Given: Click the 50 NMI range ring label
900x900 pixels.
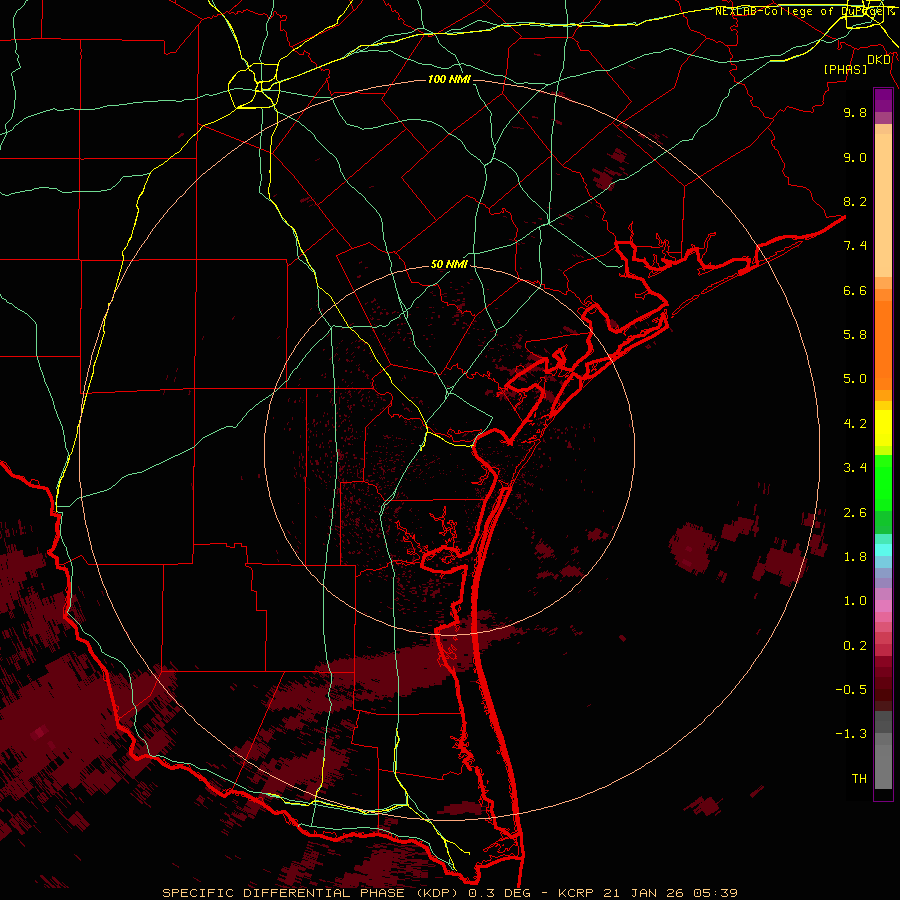Looking at the screenshot, I should pos(449,264).
